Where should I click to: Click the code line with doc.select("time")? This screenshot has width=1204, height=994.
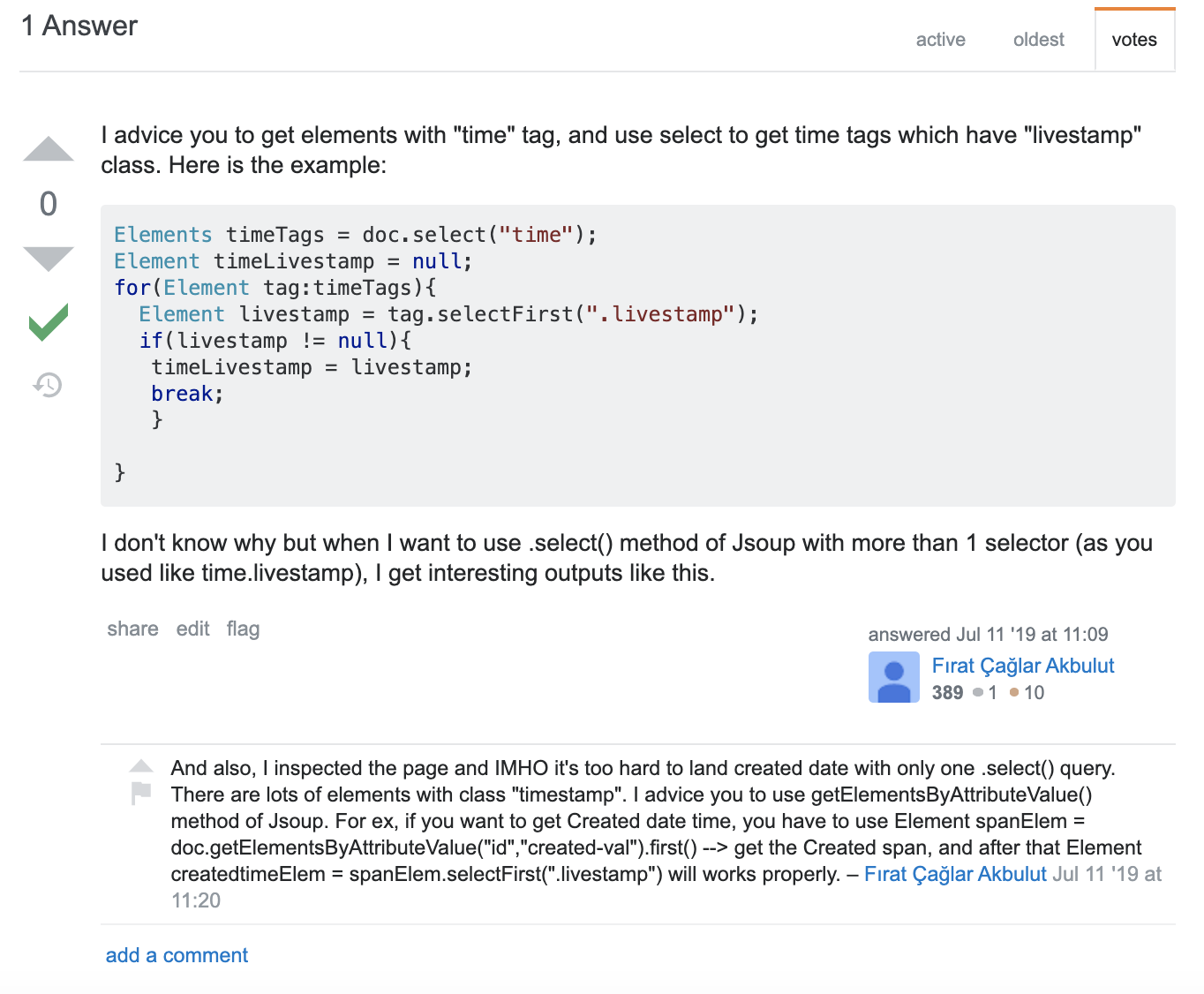point(356,235)
